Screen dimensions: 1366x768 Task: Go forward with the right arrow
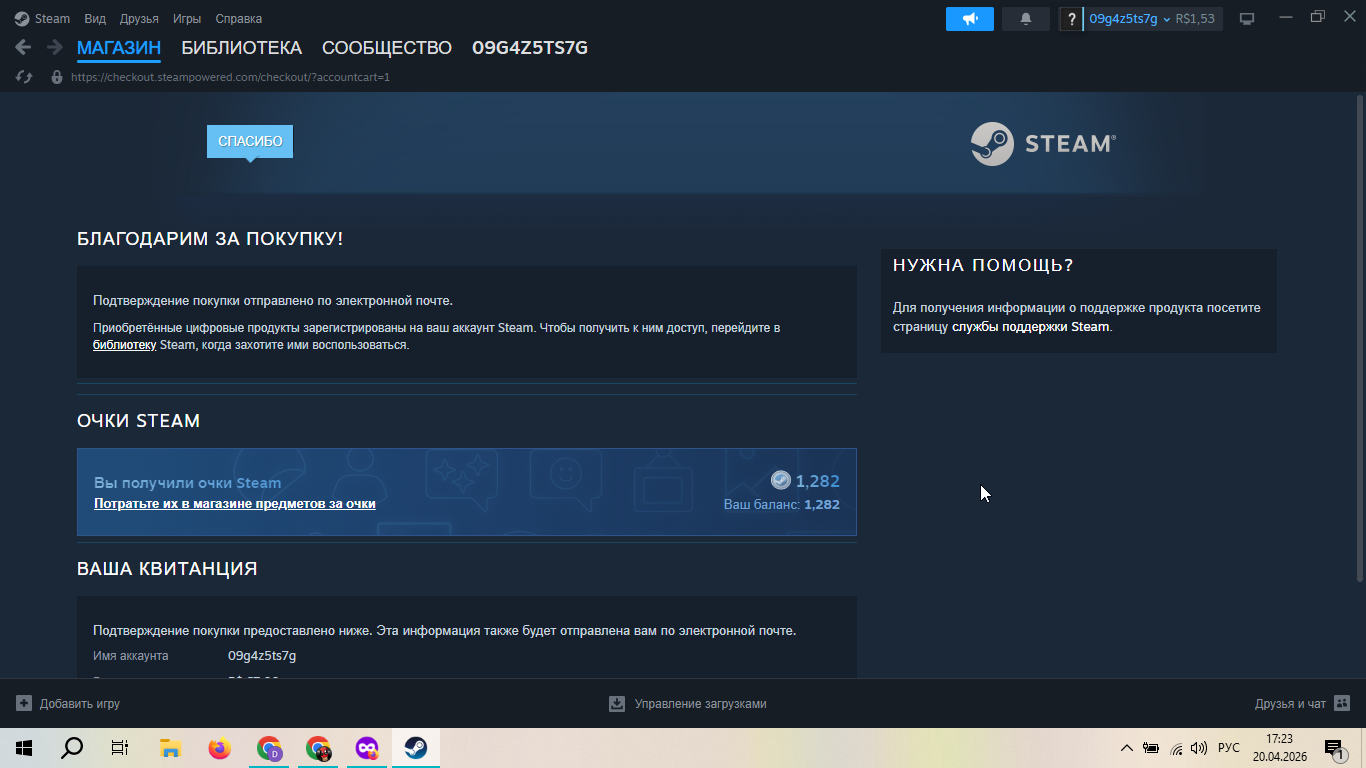coord(55,47)
